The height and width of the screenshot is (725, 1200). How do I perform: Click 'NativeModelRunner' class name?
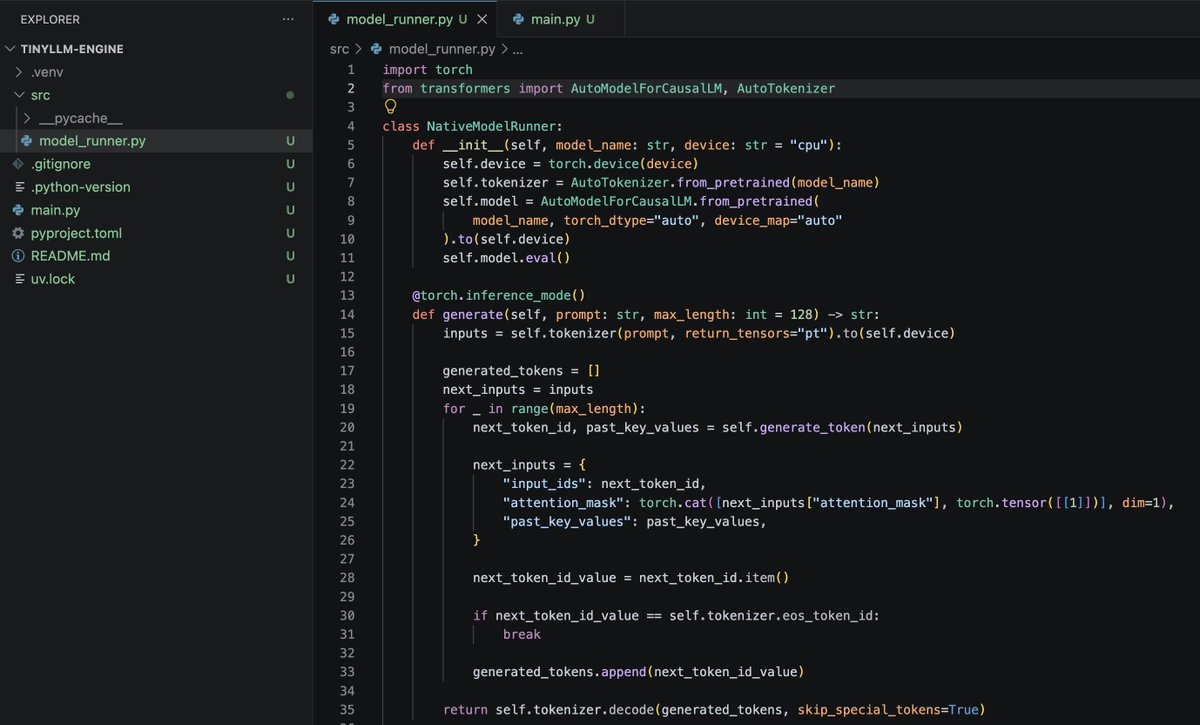492,126
